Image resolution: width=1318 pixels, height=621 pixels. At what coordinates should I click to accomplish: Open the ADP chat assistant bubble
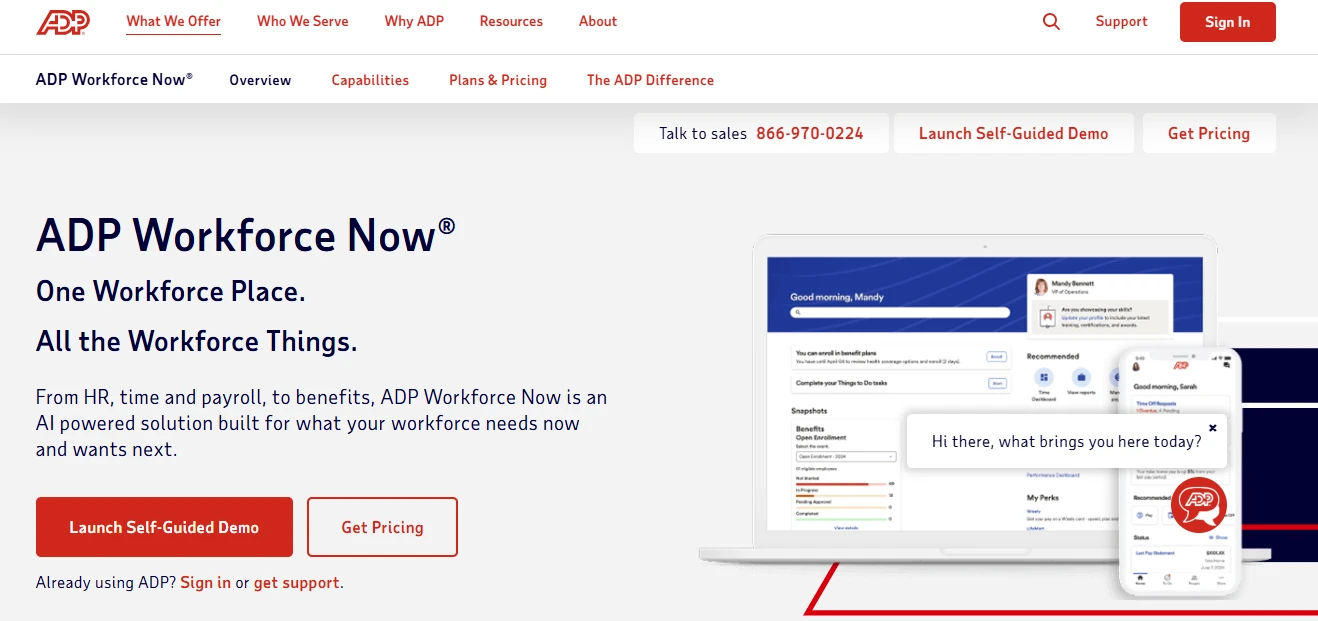pos(1199,504)
